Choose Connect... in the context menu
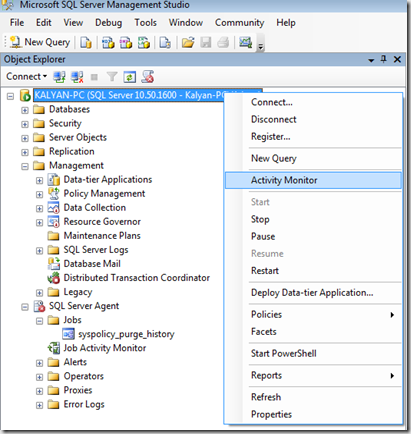411x434 pixels. click(313, 102)
